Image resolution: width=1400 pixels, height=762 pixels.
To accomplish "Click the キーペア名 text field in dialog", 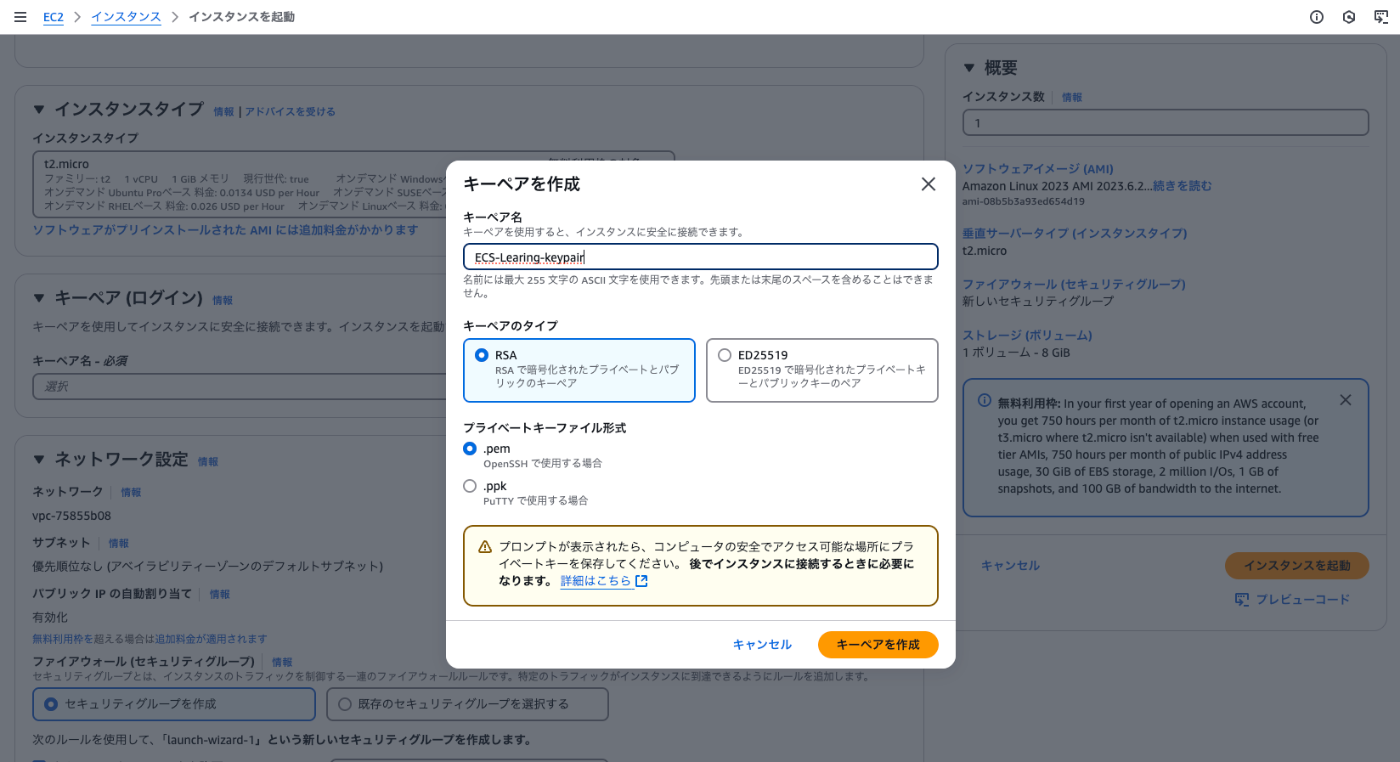I will [701, 257].
